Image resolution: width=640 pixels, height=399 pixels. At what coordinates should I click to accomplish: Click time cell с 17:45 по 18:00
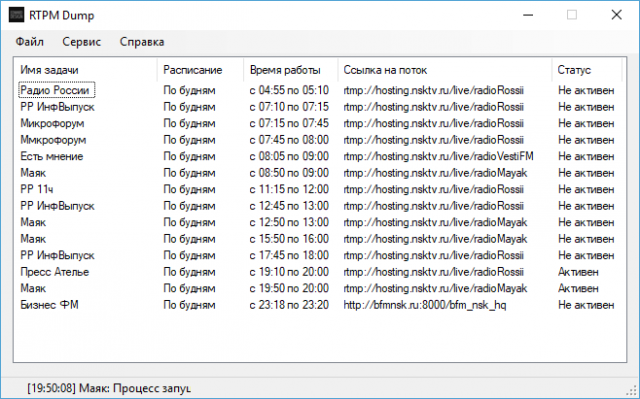click(289, 255)
